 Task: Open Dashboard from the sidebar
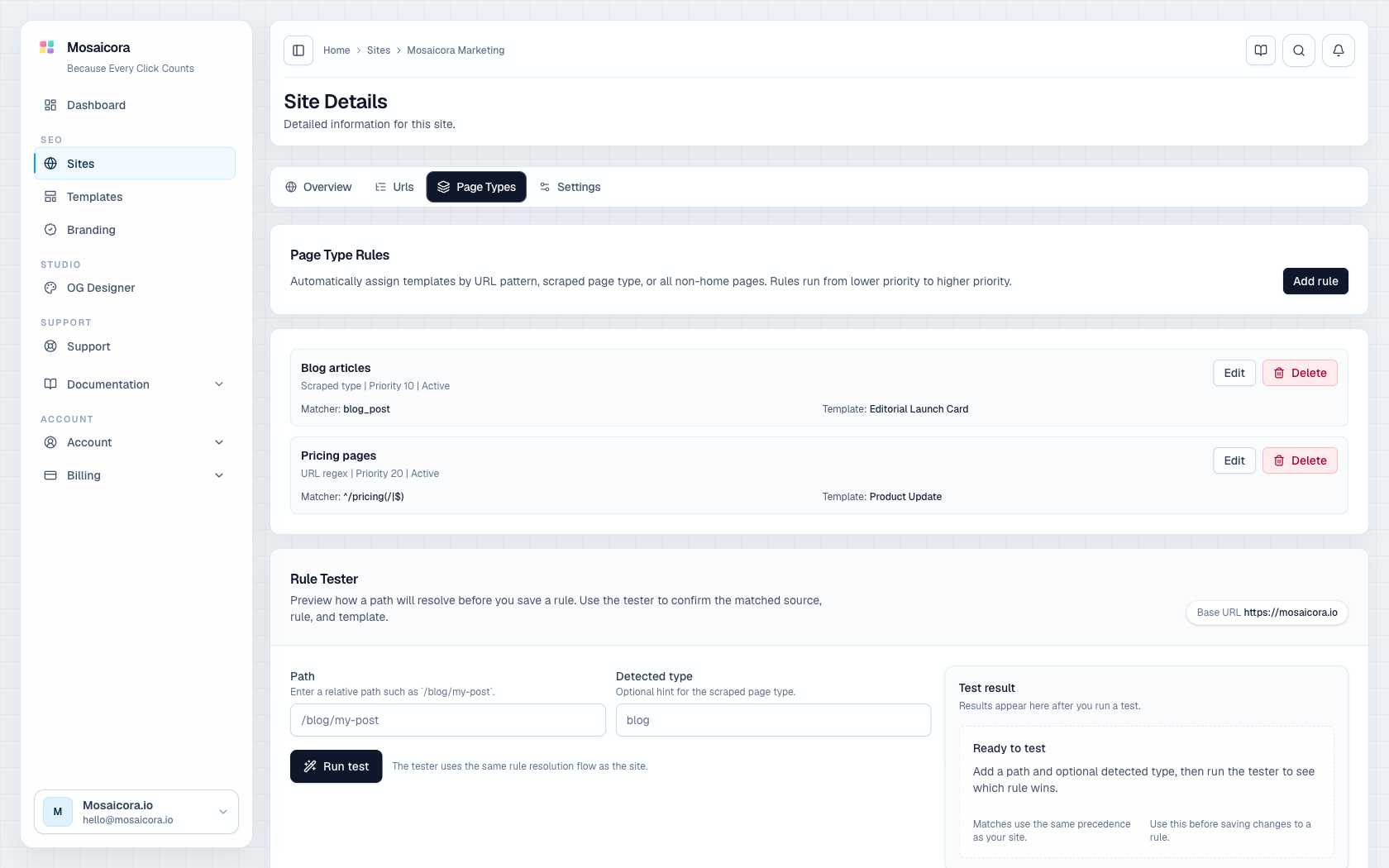pos(135,105)
